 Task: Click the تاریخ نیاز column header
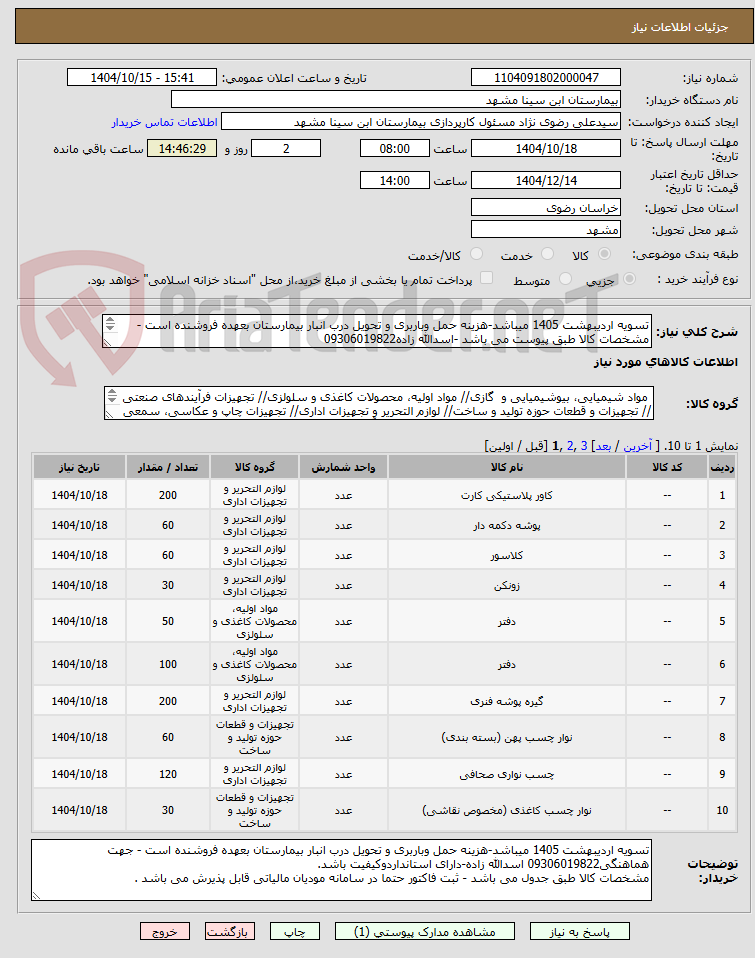[x=79, y=467]
